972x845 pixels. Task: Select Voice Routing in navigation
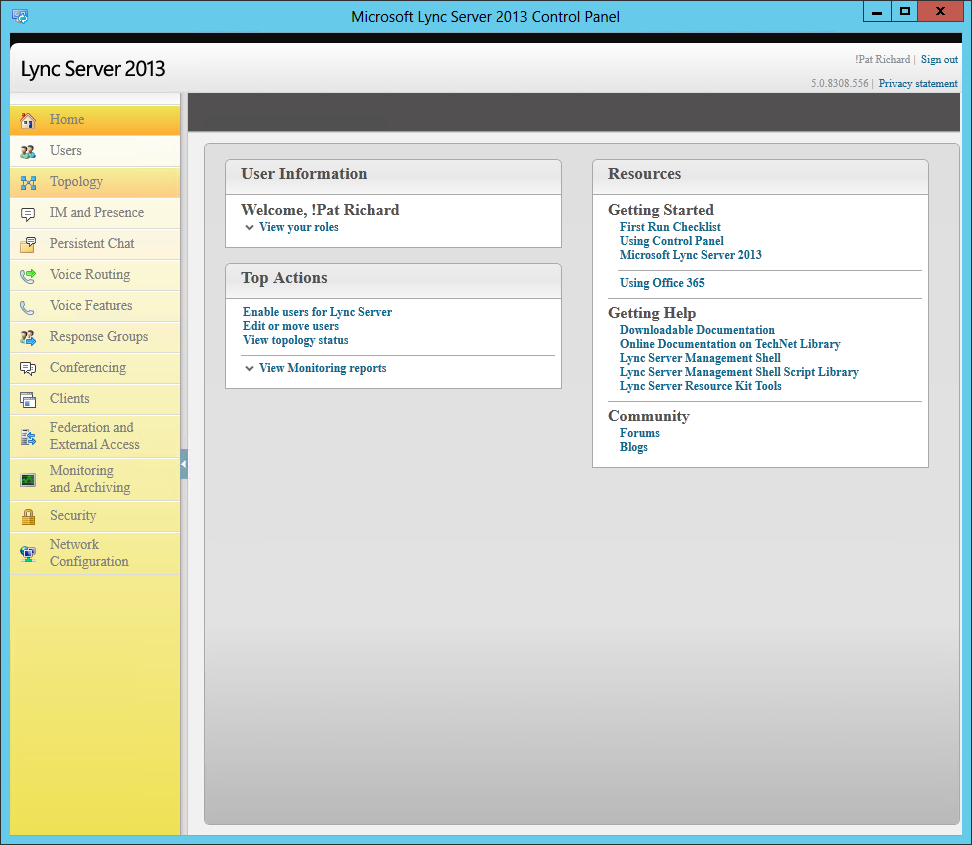pyautogui.click(x=95, y=275)
